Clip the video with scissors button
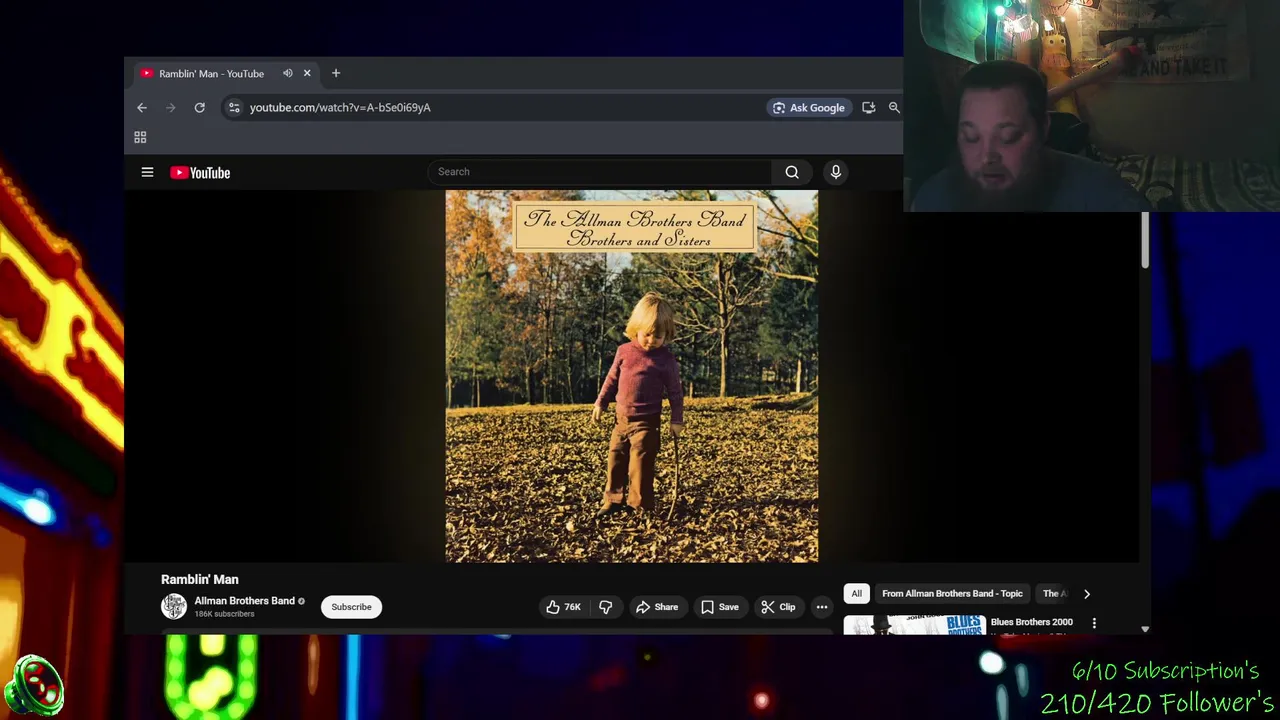 coord(777,607)
